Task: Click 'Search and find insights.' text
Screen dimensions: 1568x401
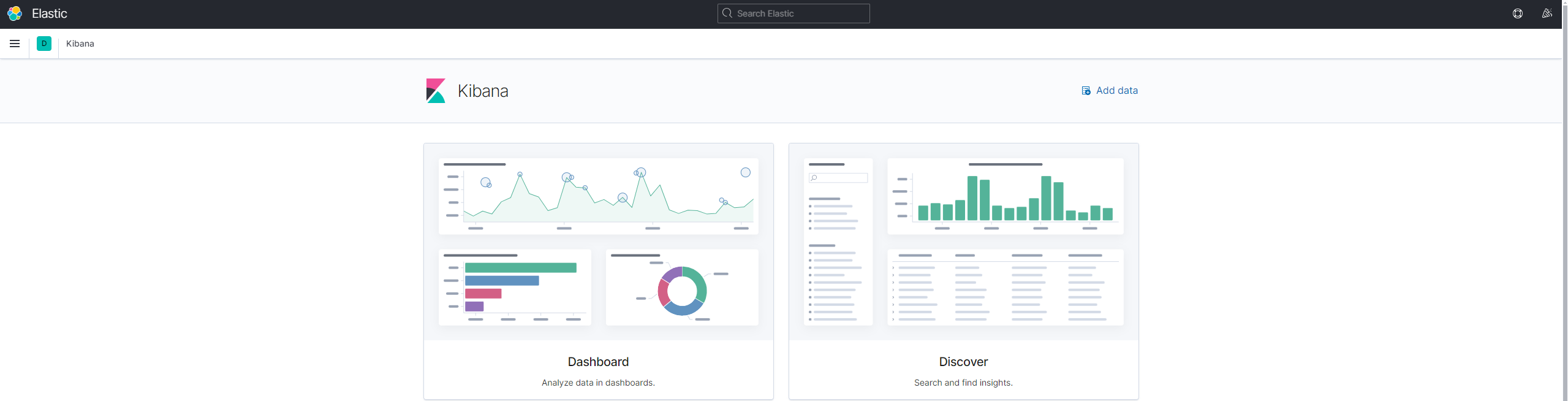Action: tap(964, 383)
